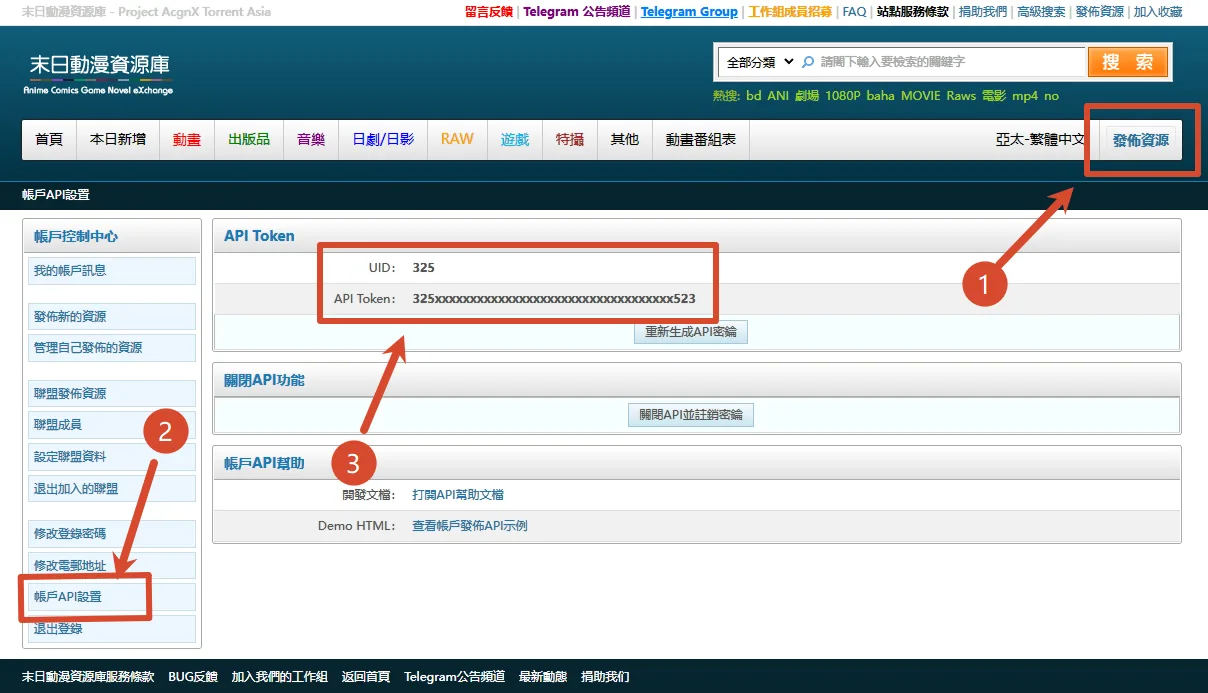1208x693 pixels.
Task: Open footer link 末日動漫資源庫服務條款
Action: [88, 677]
